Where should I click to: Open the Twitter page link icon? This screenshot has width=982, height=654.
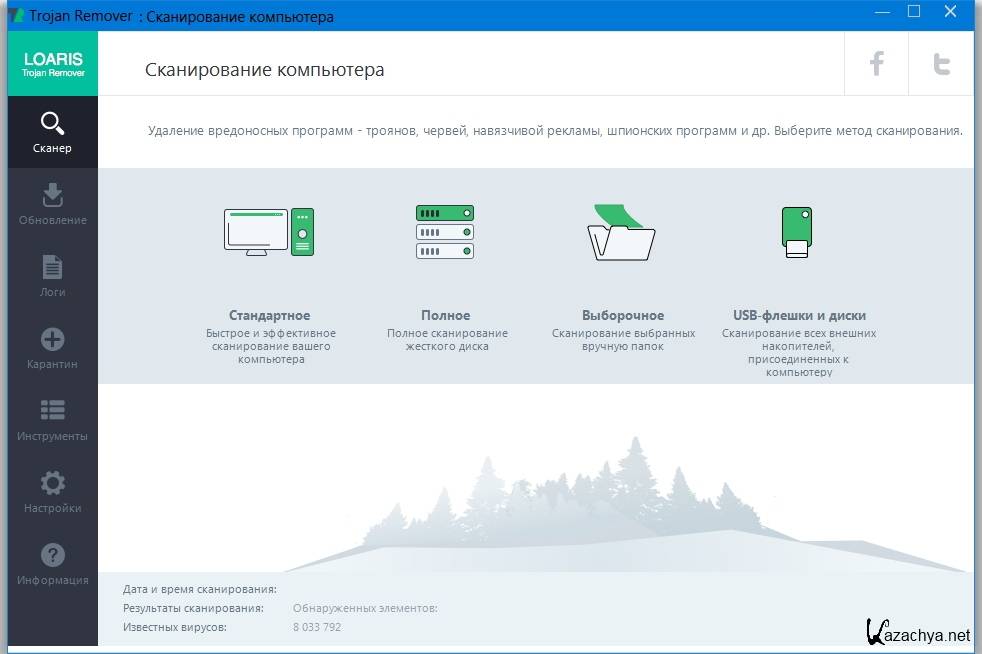[x=941, y=65]
